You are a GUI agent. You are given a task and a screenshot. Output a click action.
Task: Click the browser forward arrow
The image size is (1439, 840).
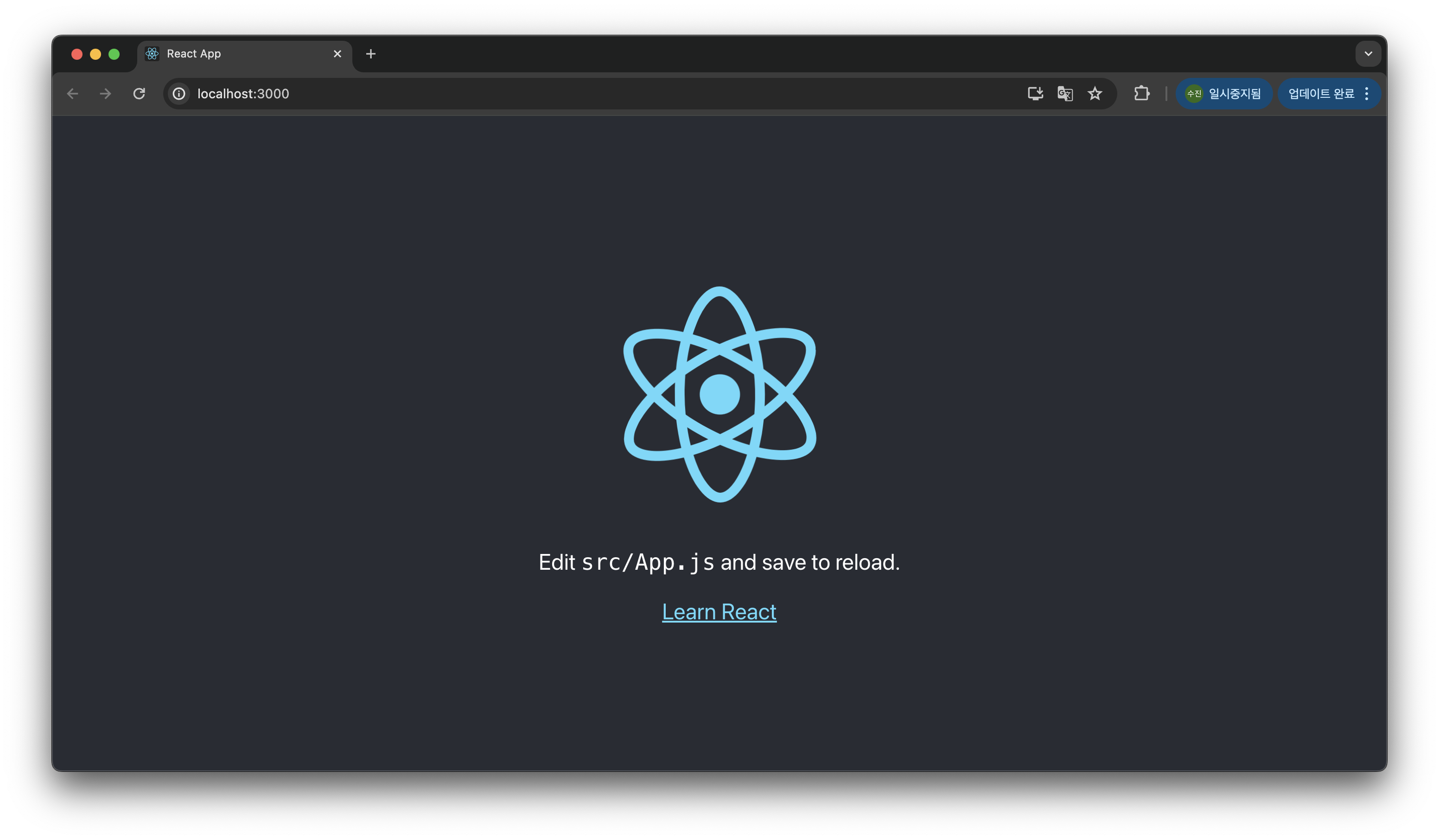[x=106, y=94]
